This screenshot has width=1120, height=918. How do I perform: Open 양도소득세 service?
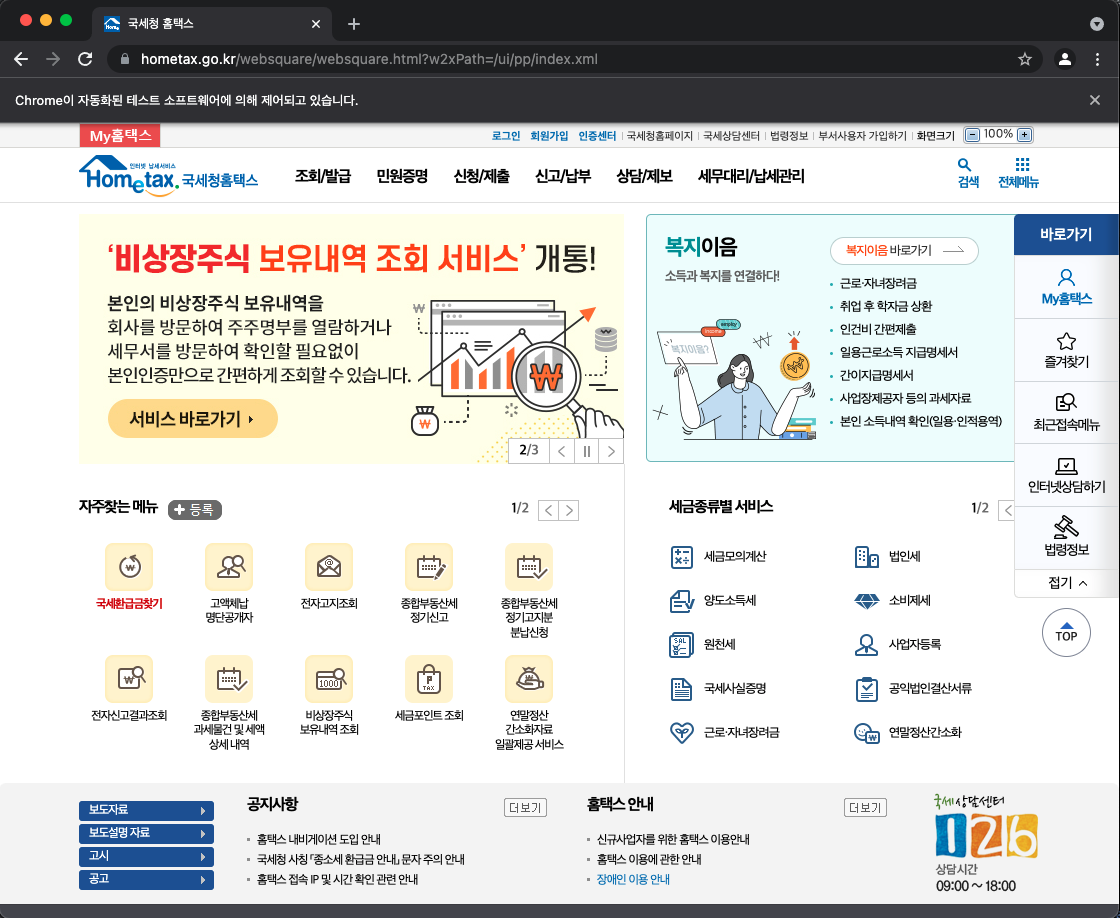pos(713,601)
